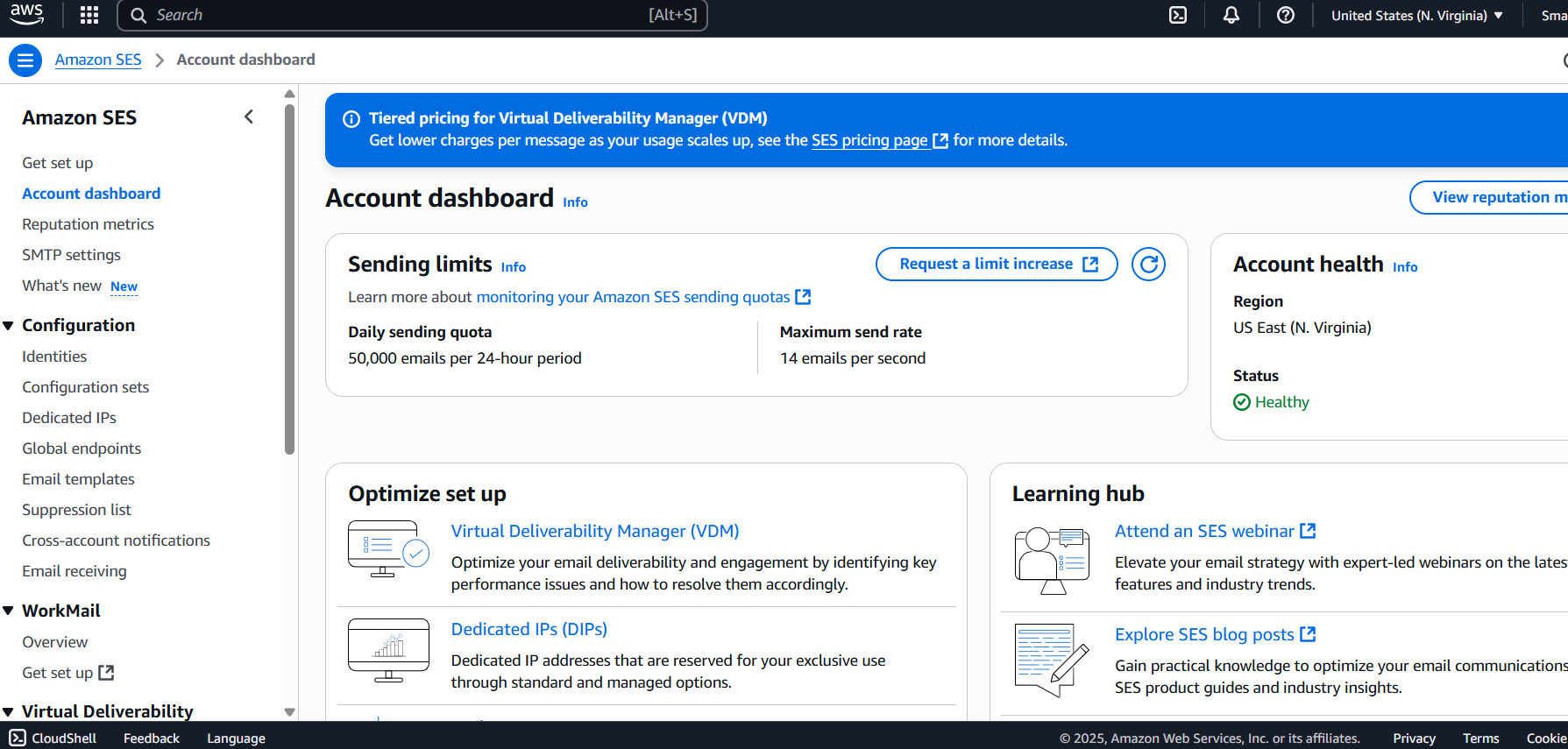
Task: Open Info link next to Sending limits
Action: 514,267
